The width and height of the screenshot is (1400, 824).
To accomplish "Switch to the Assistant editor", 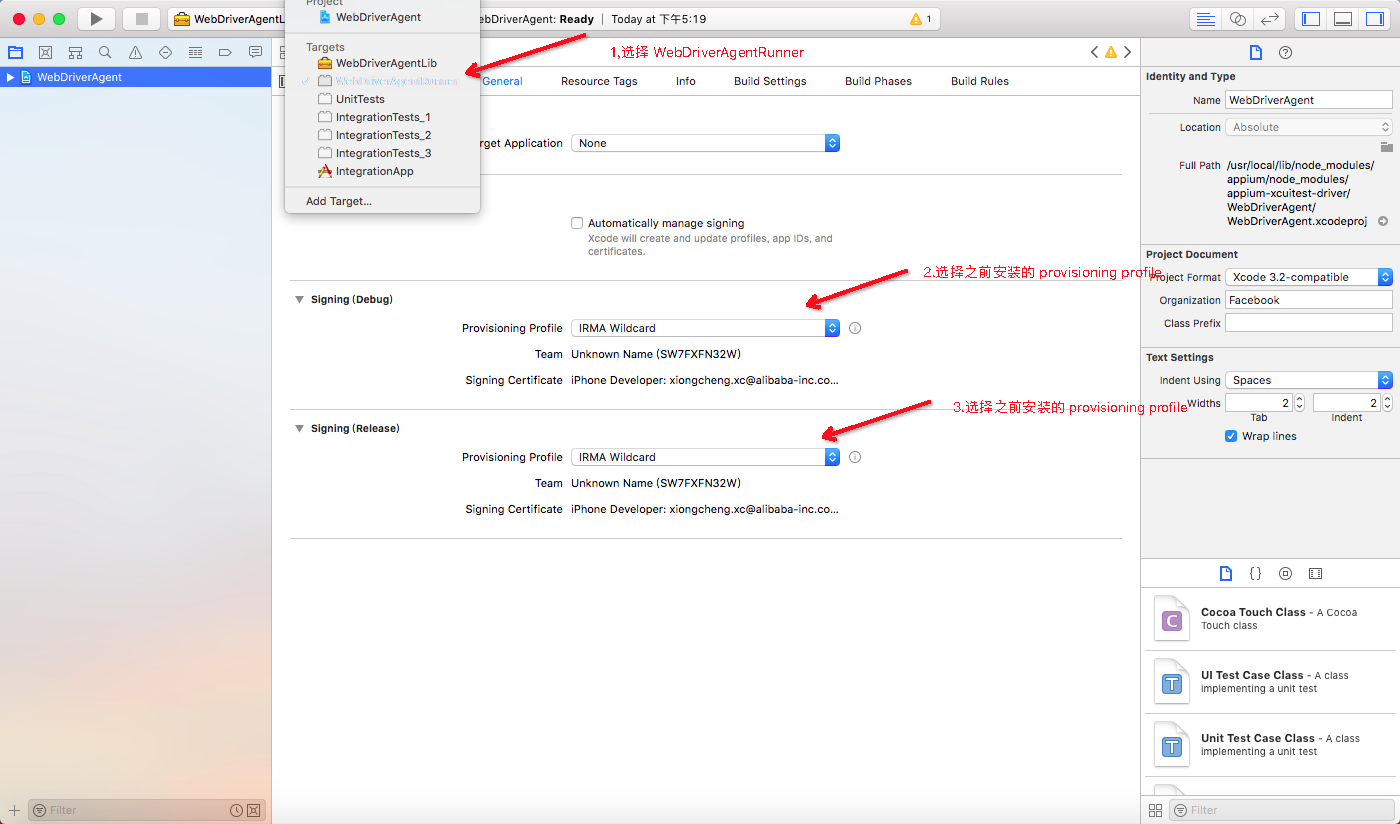I will (1238, 19).
